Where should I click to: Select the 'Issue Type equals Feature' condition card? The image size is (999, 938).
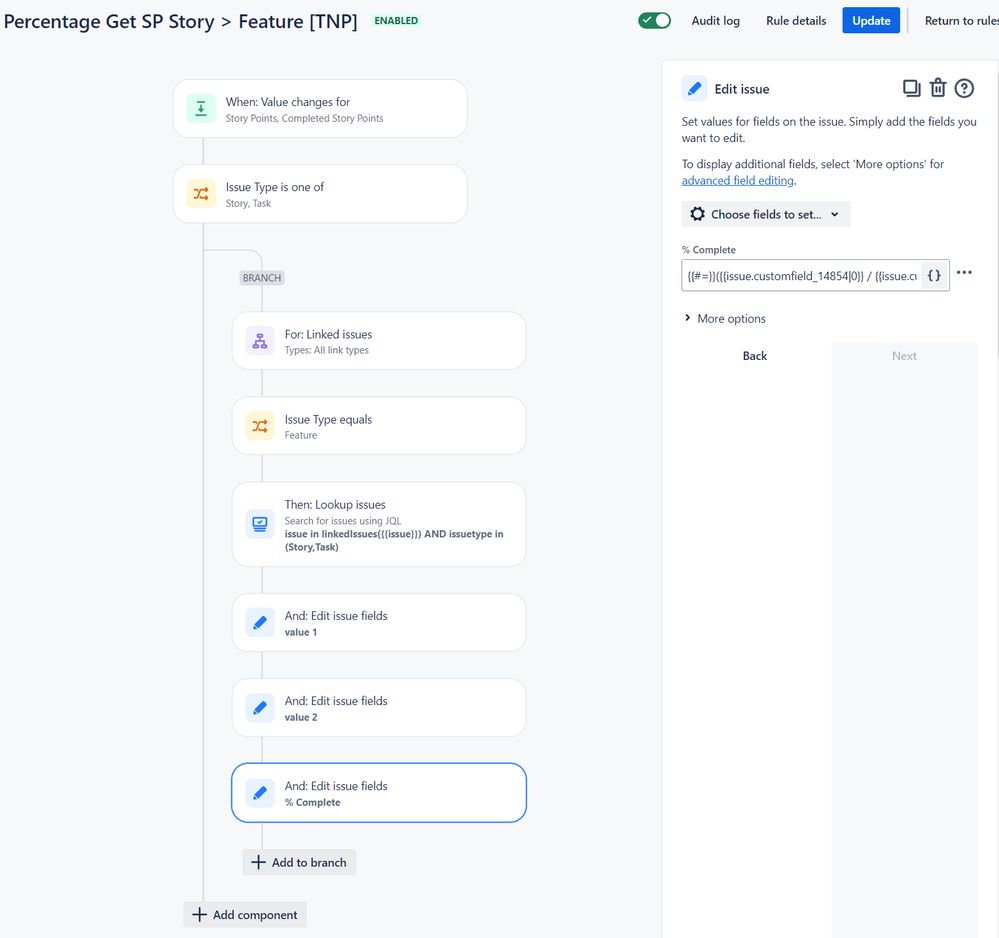tap(379, 426)
